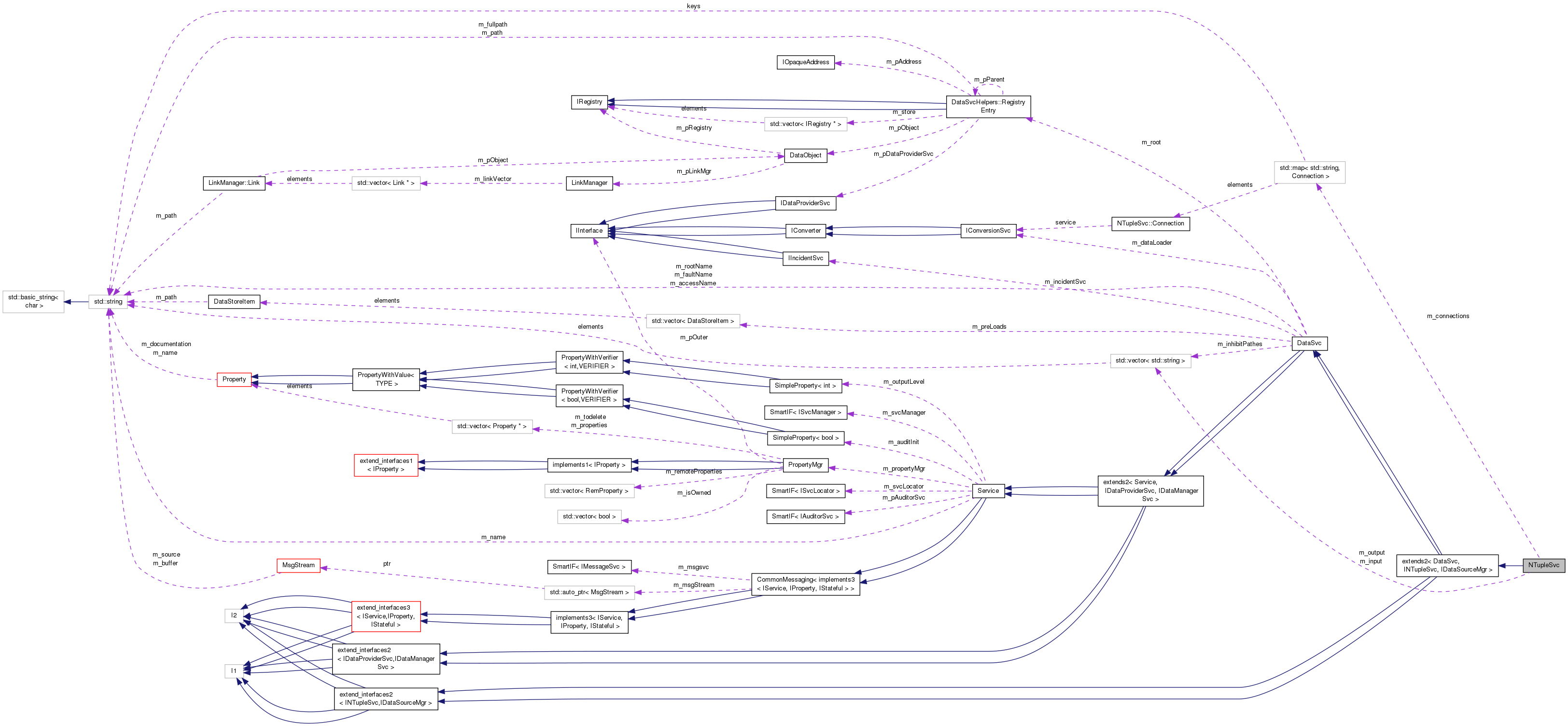The width and height of the screenshot is (1568, 726).
Task: Open the IConversionSvc class box
Action: click(988, 231)
